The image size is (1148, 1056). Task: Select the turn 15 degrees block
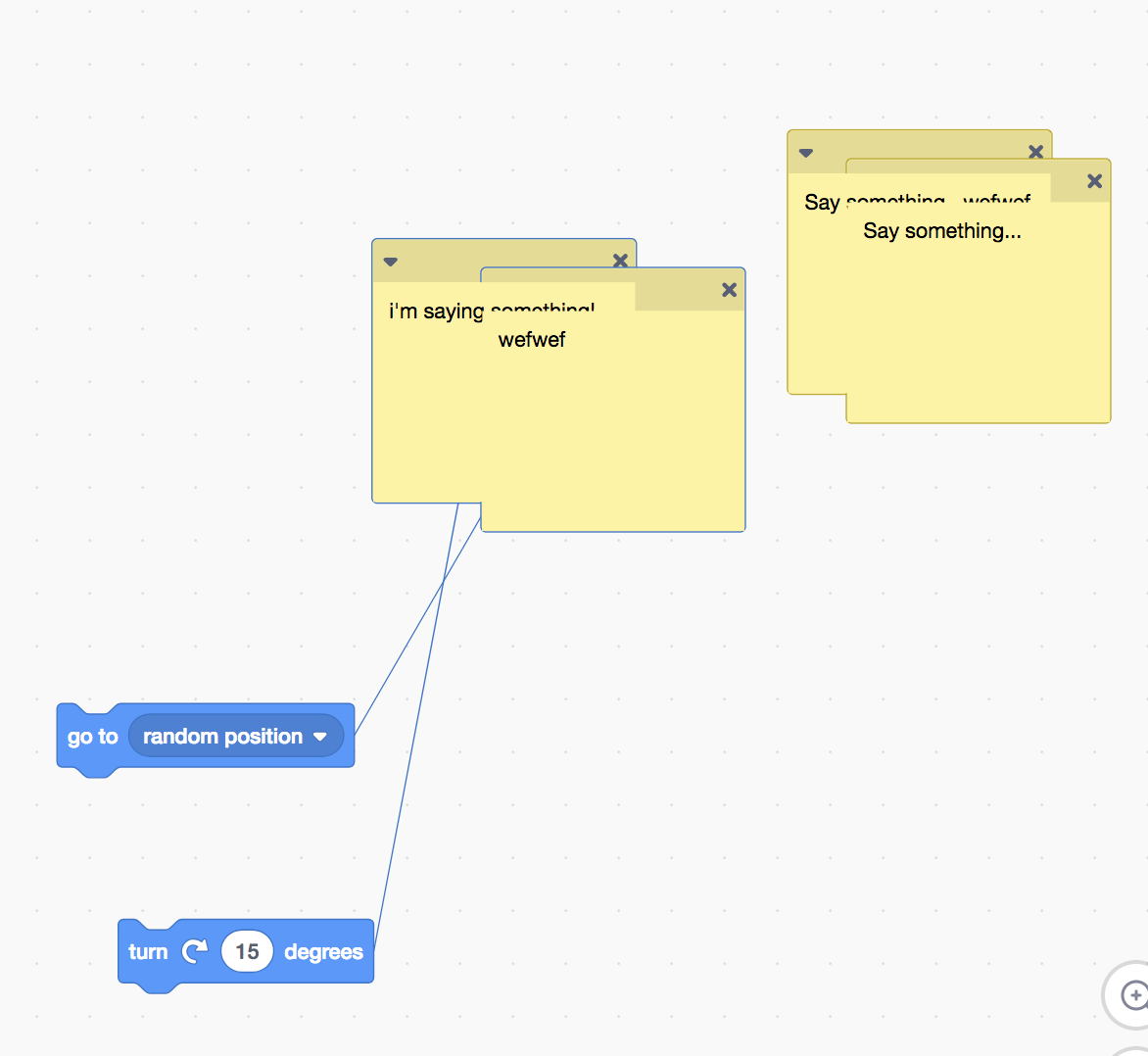[147, 950]
